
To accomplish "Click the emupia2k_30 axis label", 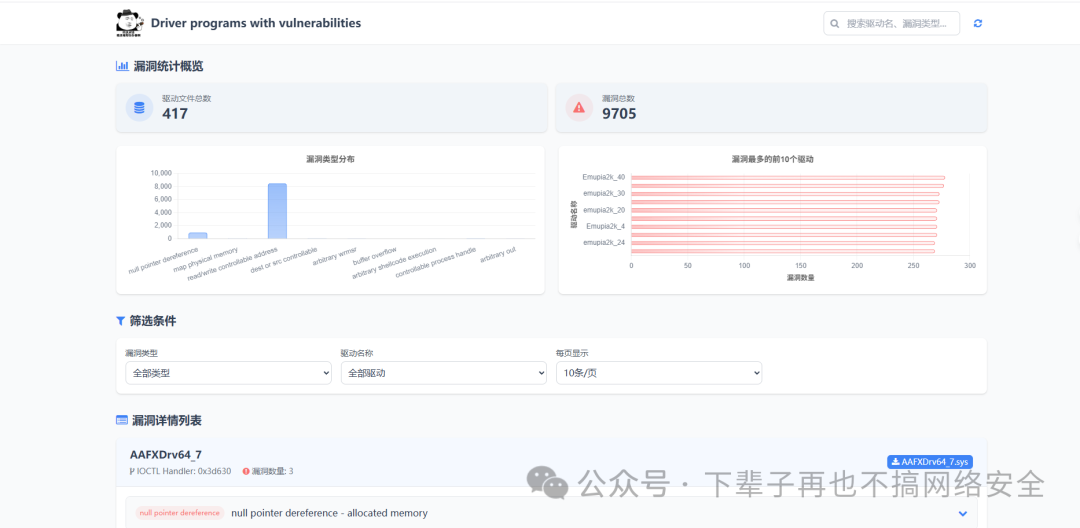I will [x=604, y=193].
